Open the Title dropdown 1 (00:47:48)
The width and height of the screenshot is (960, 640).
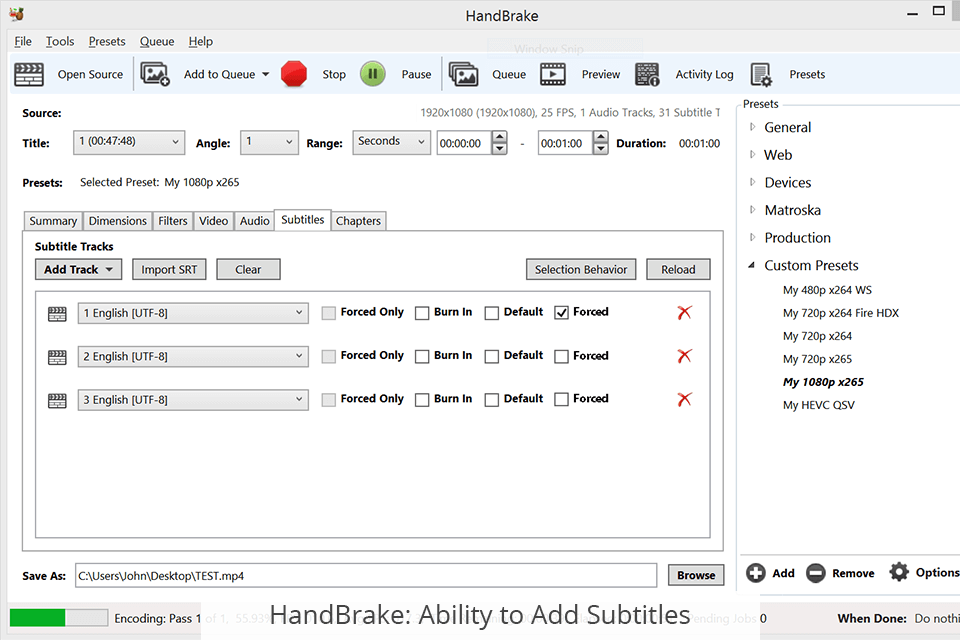pos(129,142)
